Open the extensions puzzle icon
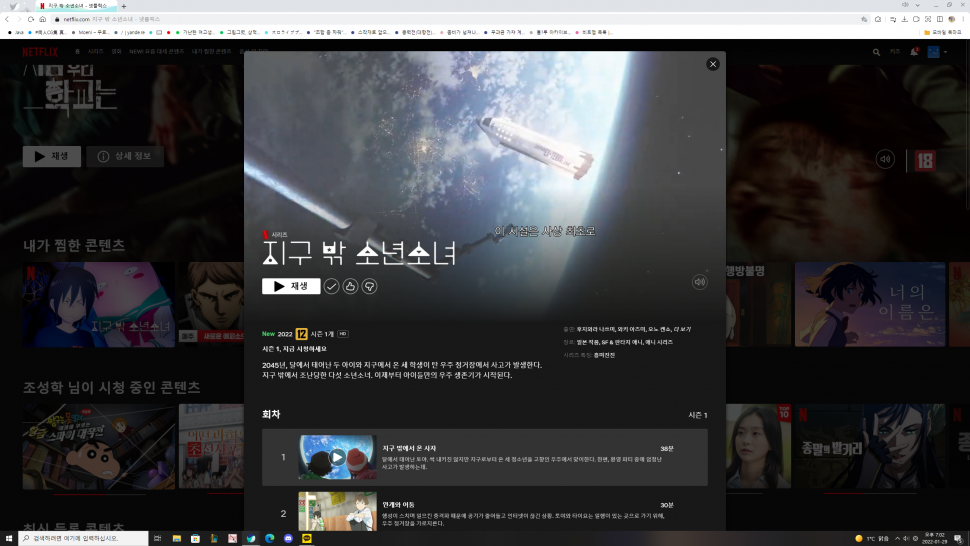The width and height of the screenshot is (970, 546). point(877,19)
